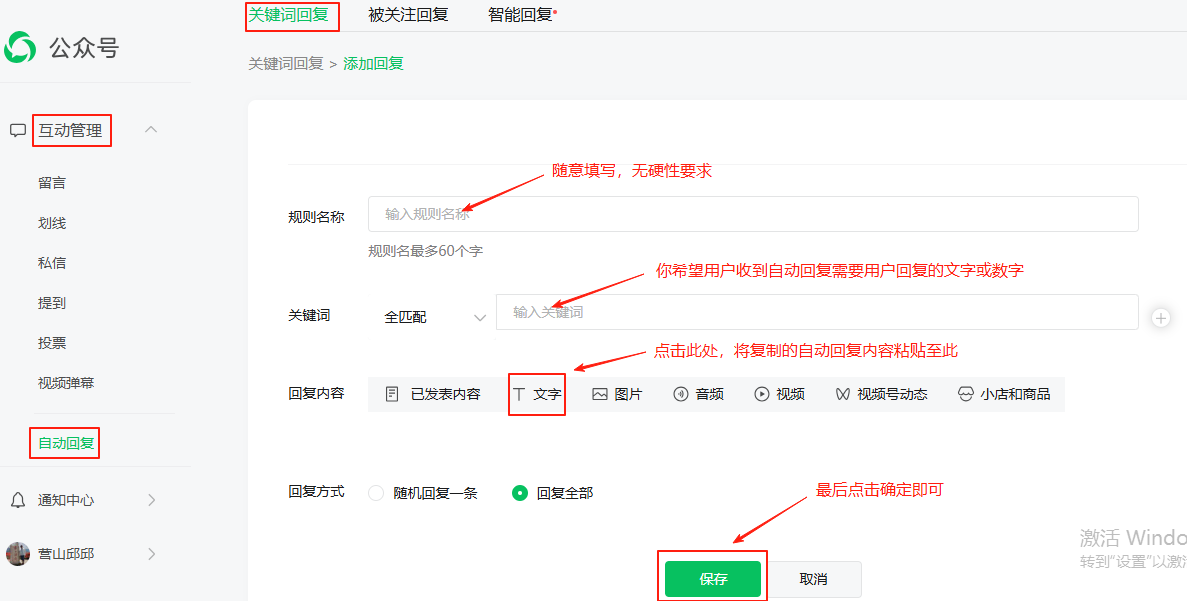1187x601 pixels.
Task: Click the 视频 play icon
Action: click(762, 394)
